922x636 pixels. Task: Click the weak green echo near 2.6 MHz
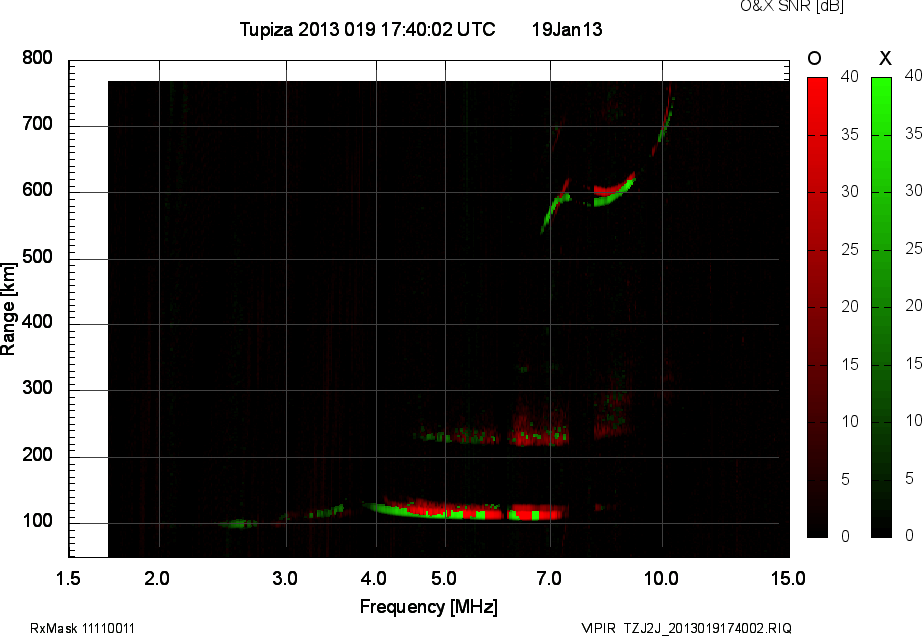point(238,523)
